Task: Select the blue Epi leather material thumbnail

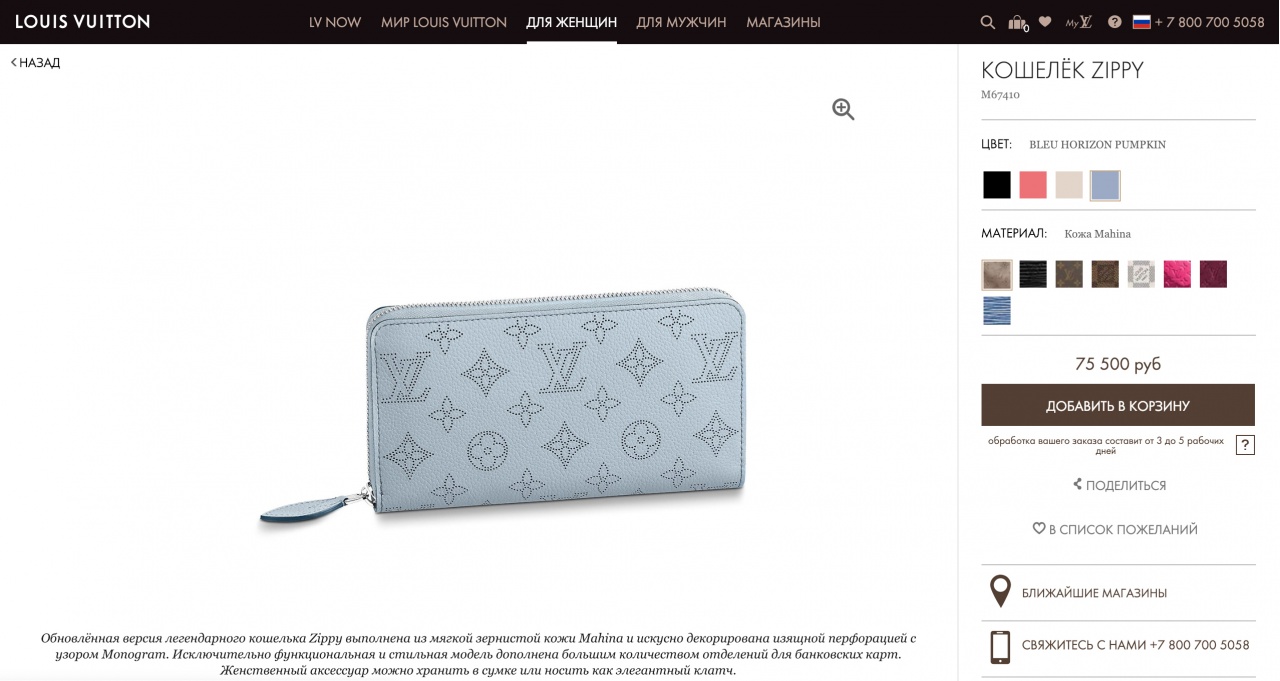Action: coord(997,310)
